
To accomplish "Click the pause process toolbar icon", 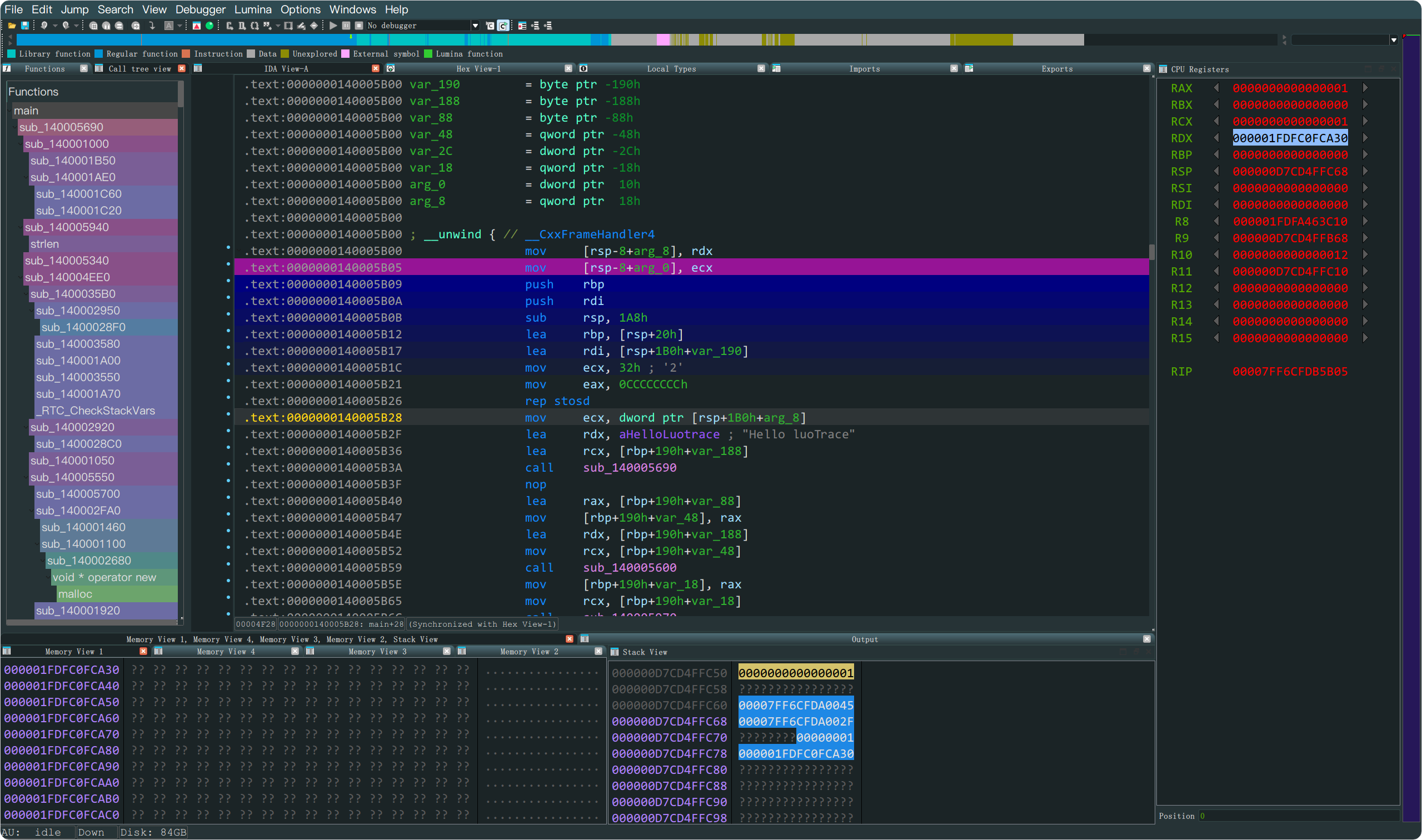I will (346, 26).
